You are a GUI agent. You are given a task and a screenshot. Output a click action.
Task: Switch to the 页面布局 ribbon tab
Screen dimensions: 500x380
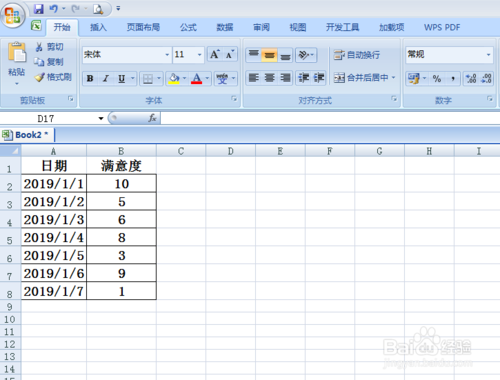pyautogui.click(x=143, y=27)
